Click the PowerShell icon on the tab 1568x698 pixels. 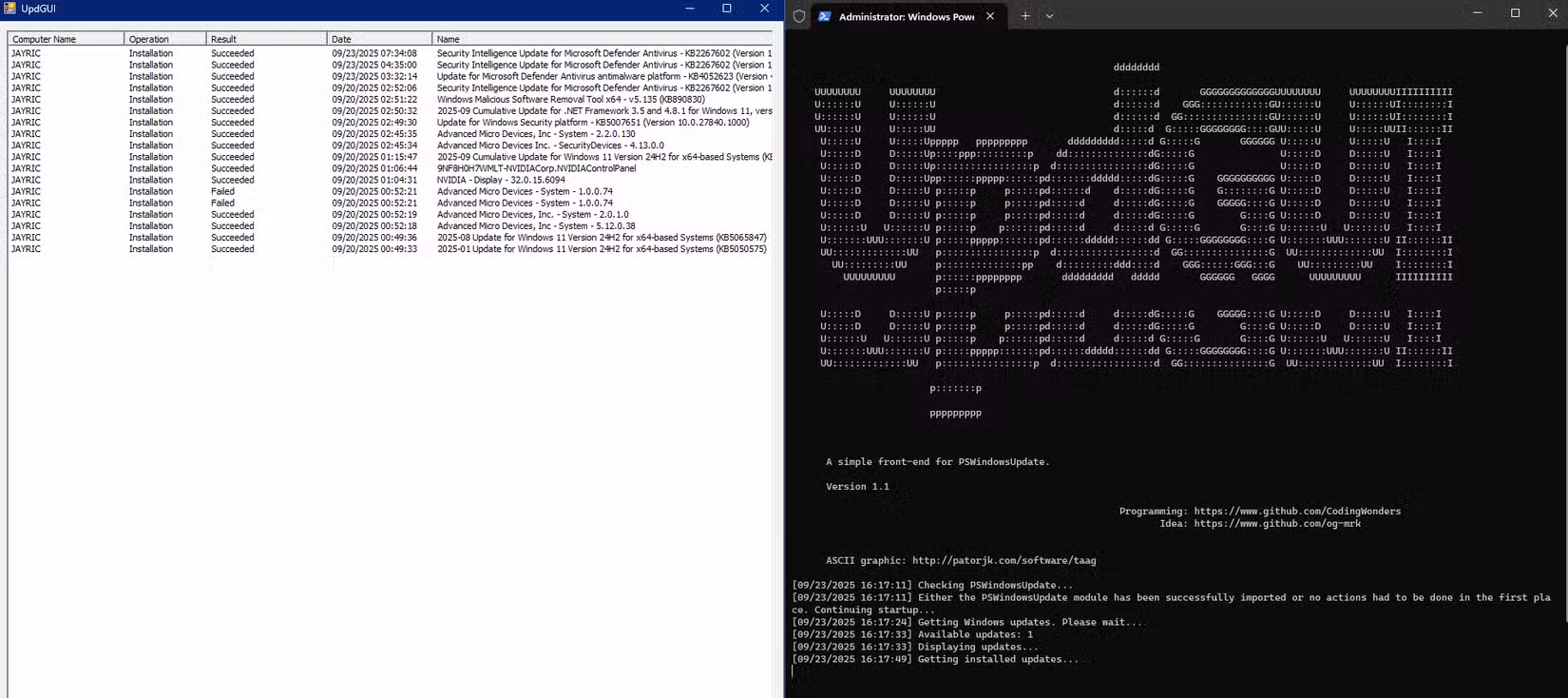(824, 16)
